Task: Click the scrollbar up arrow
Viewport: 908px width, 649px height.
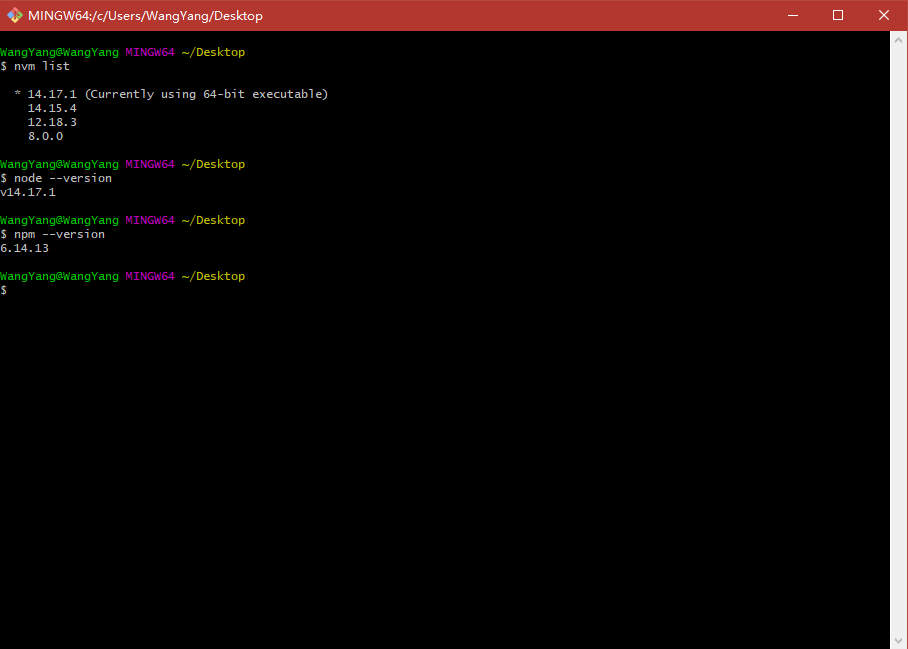Action: click(899, 41)
